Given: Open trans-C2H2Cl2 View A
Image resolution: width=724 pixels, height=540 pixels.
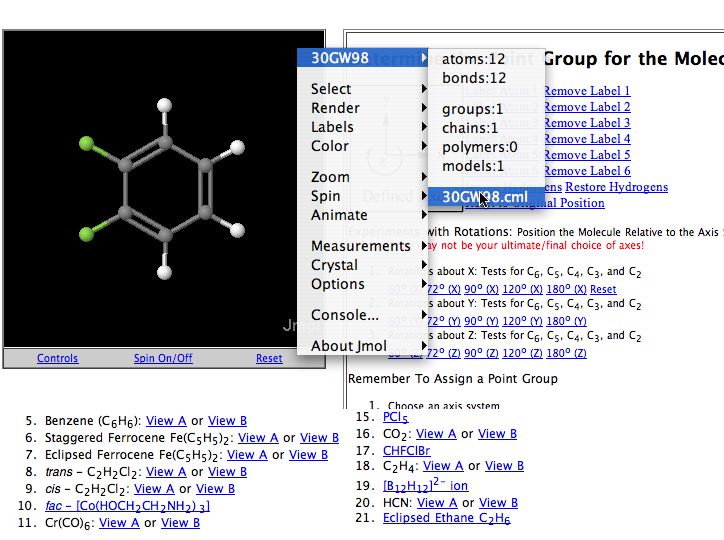Looking at the screenshot, I should tap(166, 472).
